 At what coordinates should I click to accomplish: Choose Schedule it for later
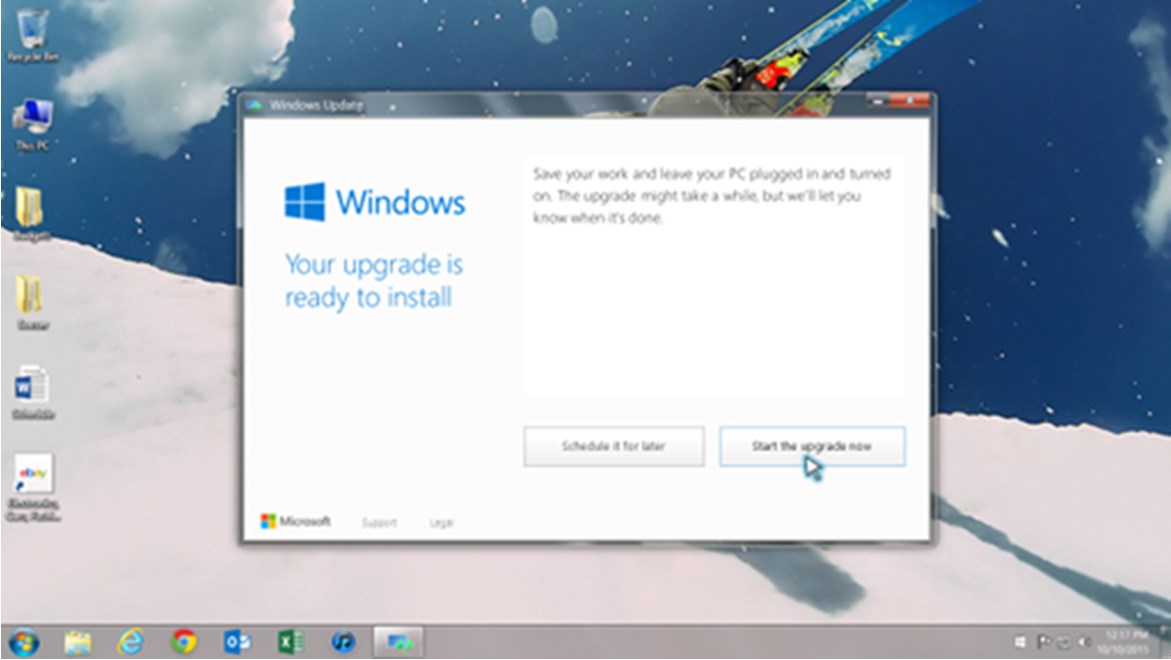614,446
